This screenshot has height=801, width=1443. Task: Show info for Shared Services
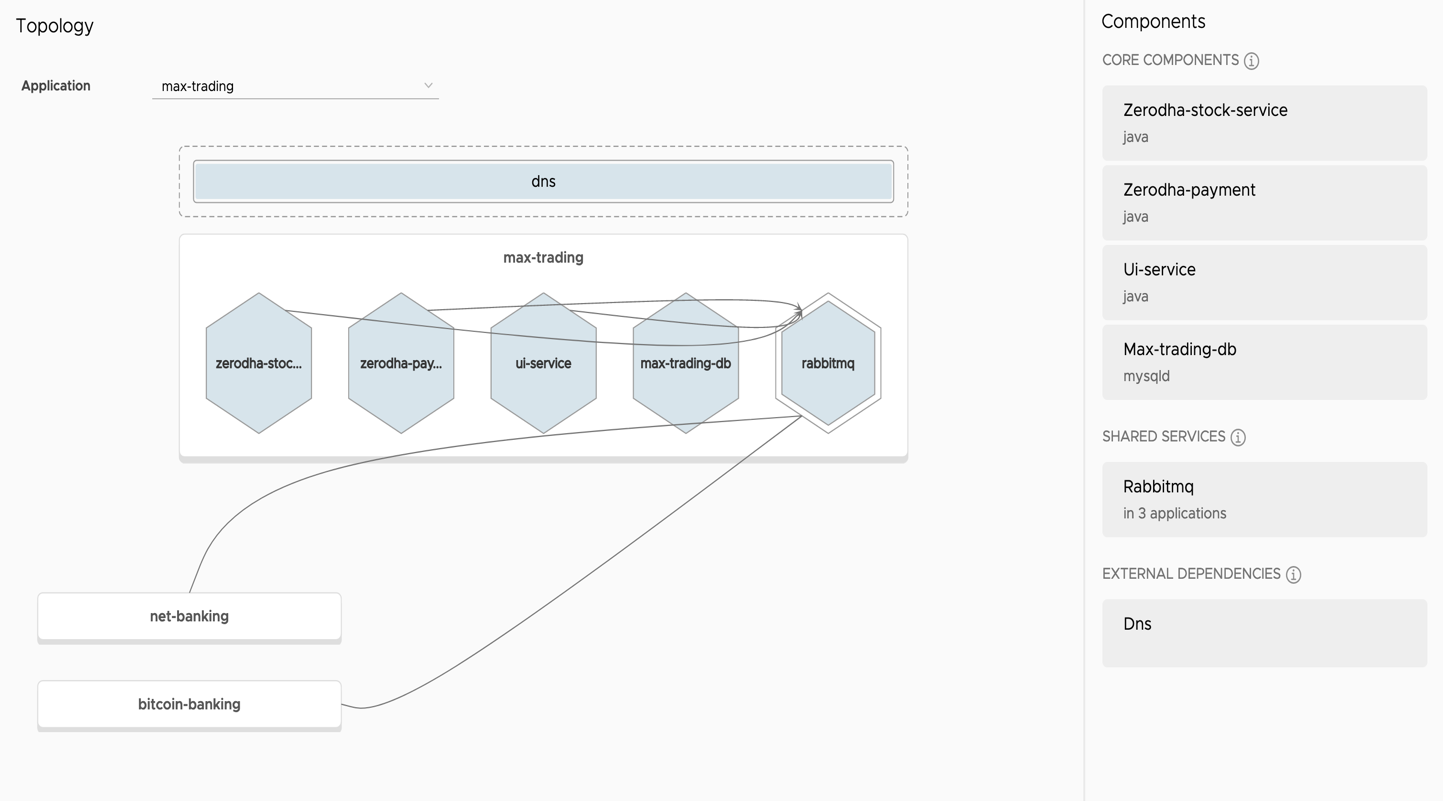(1238, 437)
